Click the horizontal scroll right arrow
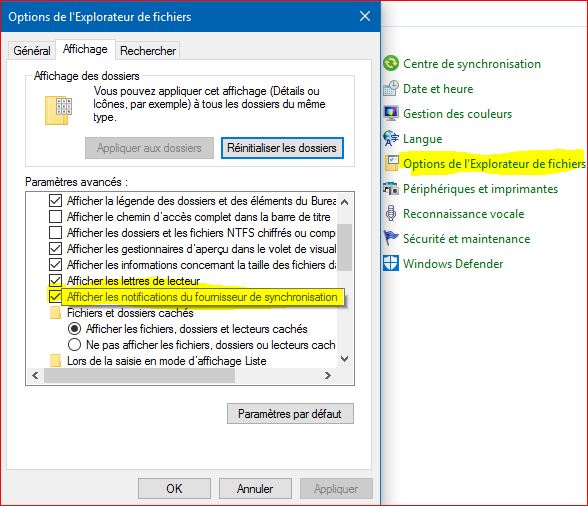This screenshot has height=506, width=588. click(328, 375)
